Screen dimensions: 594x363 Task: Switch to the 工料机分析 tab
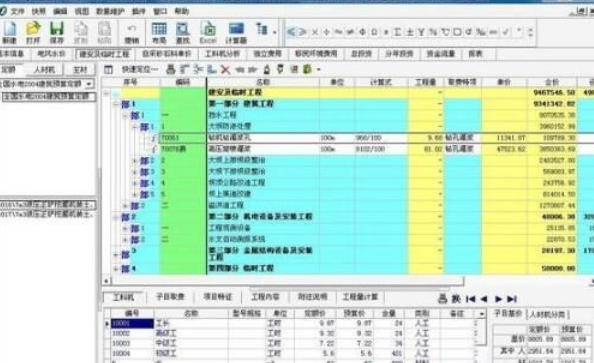[x=222, y=54]
